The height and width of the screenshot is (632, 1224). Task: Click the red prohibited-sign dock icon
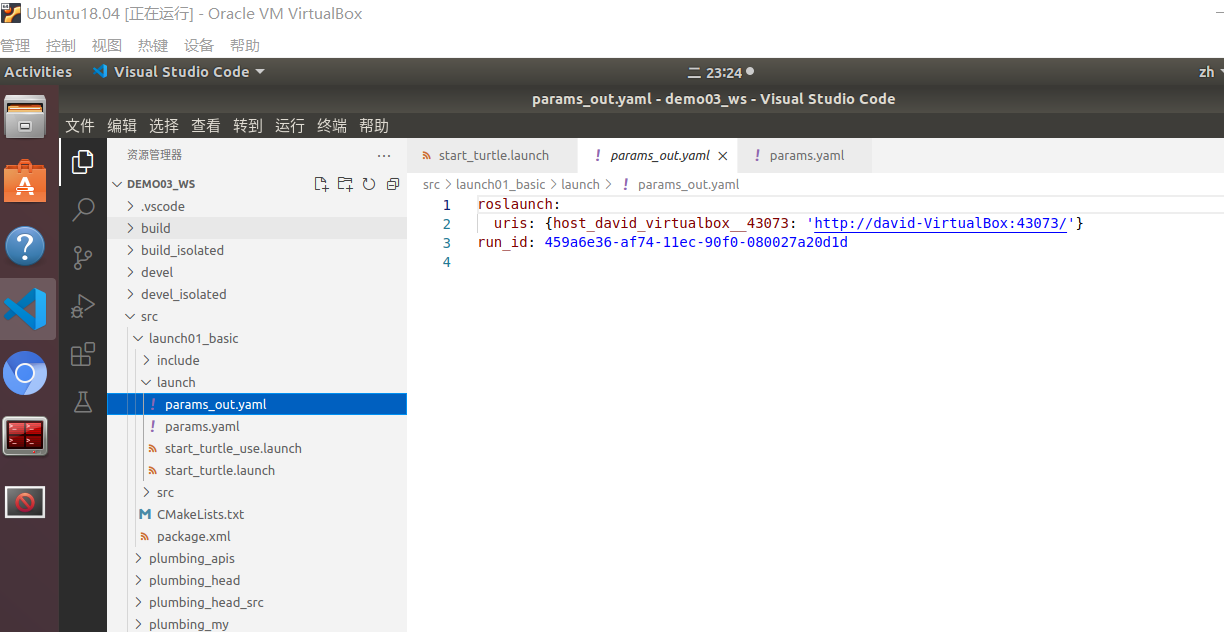[x=26, y=502]
